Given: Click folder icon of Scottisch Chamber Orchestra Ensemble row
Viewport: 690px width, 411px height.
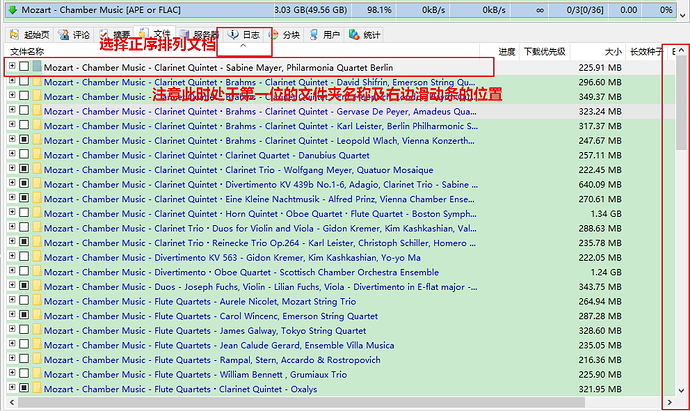Looking at the screenshot, I should tap(37, 272).
